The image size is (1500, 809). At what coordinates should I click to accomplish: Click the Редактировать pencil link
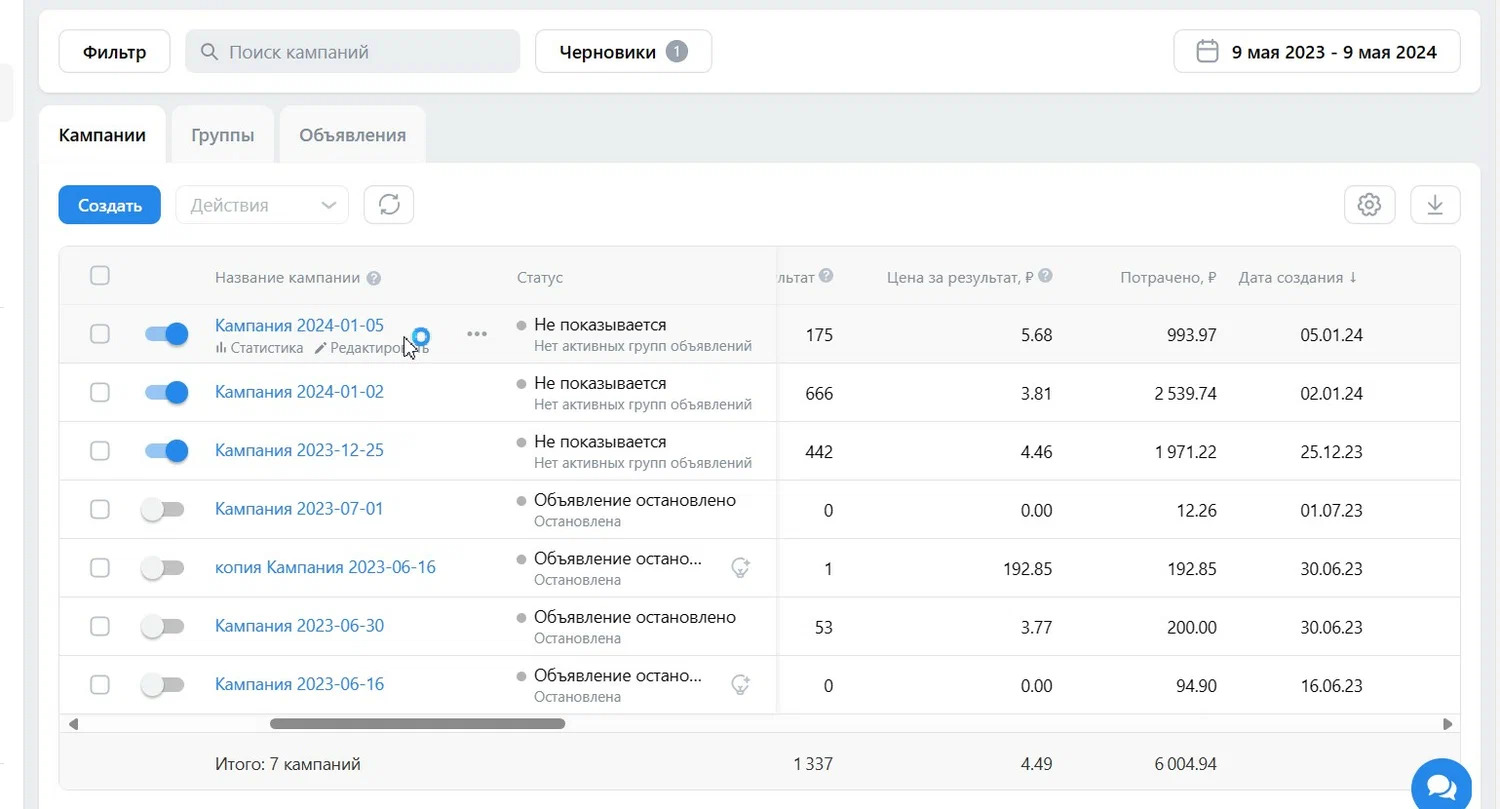tap(371, 348)
